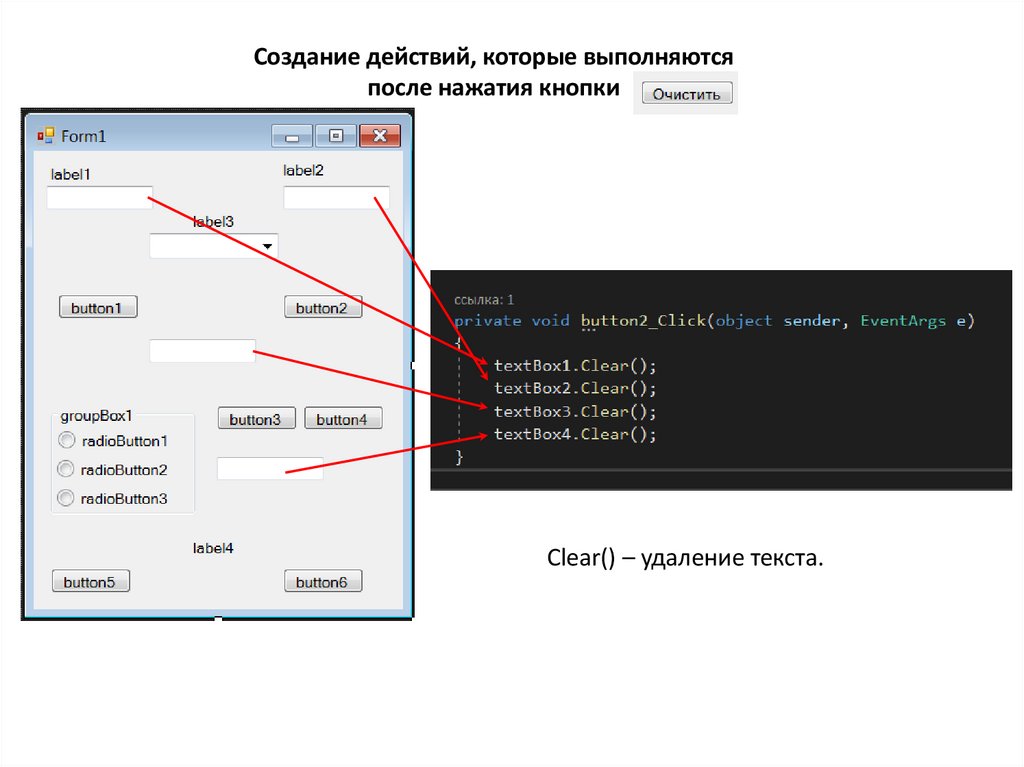The width and height of the screenshot is (1024, 767).
Task: Close the Form1 window
Action: (x=379, y=136)
